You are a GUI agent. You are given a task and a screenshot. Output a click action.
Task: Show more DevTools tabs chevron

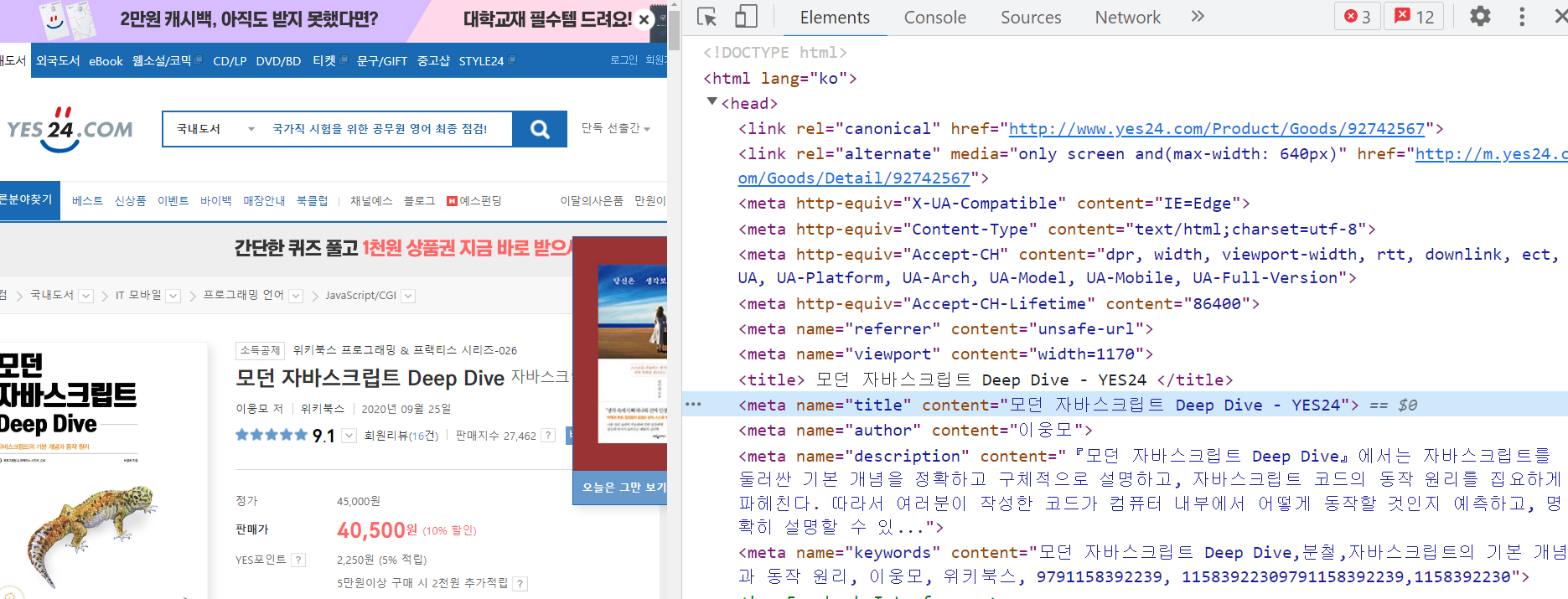[1198, 17]
